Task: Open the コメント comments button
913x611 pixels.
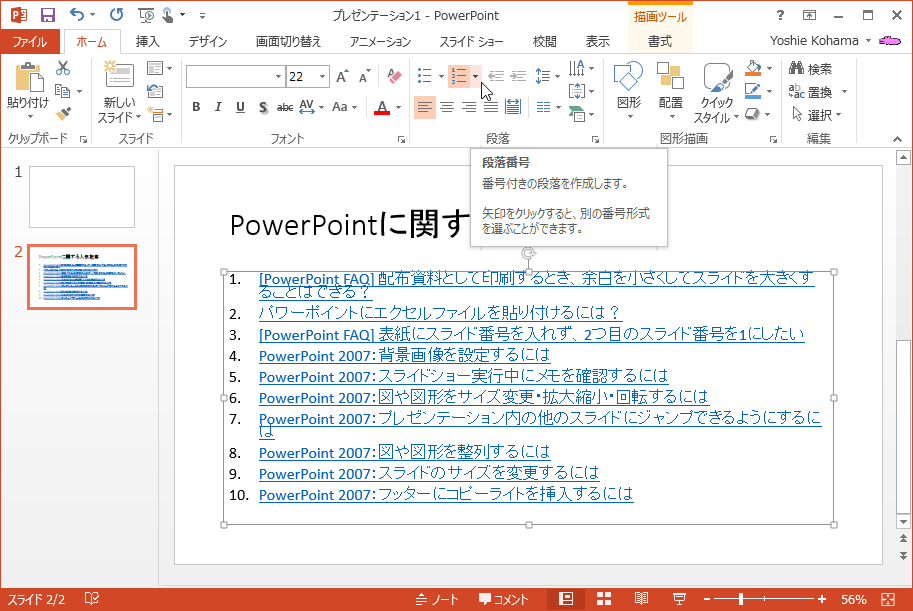Action: tap(503, 599)
